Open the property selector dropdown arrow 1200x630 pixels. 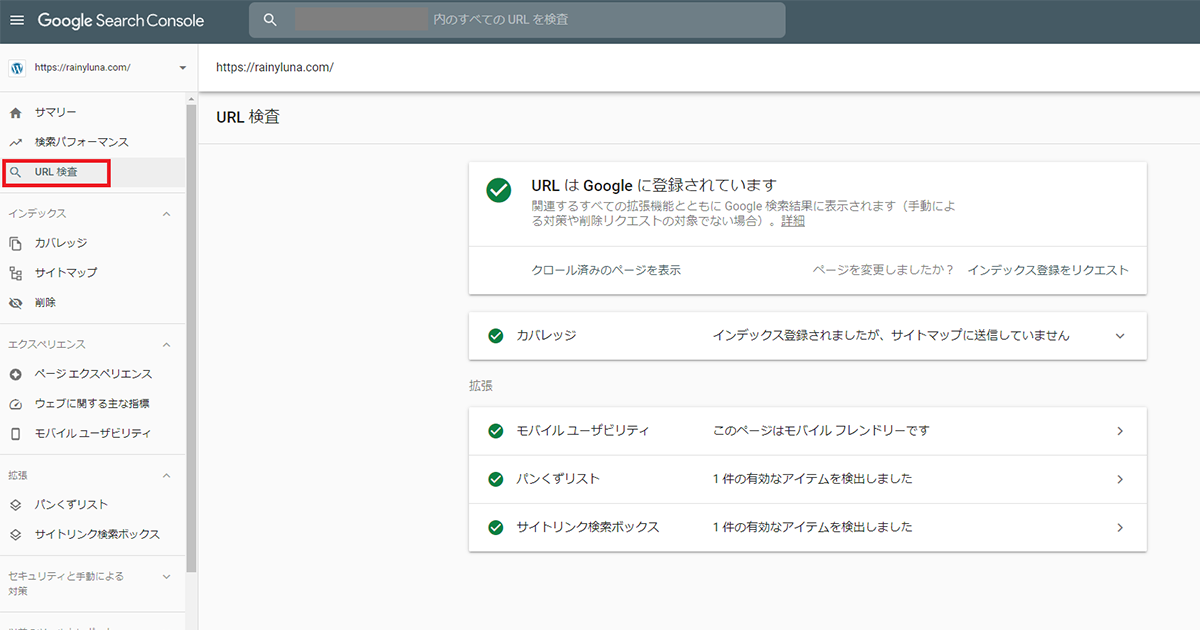click(182, 68)
